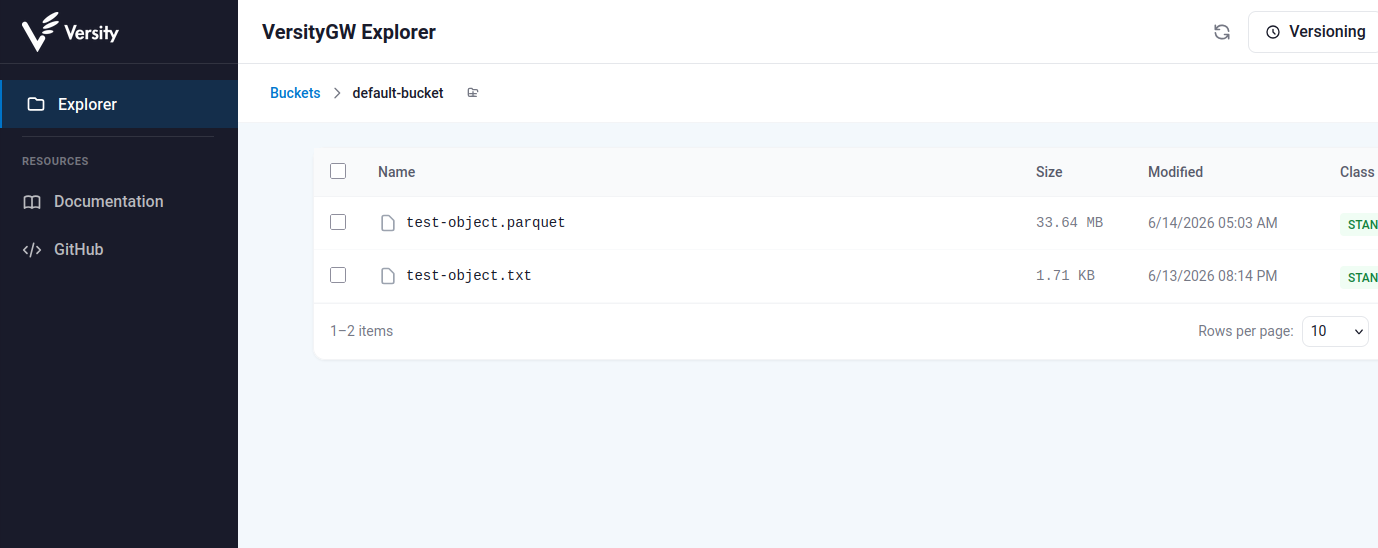Screen dimensions: 1378x548
Task: Check the box for test-object.txt
Action: (x=338, y=275)
